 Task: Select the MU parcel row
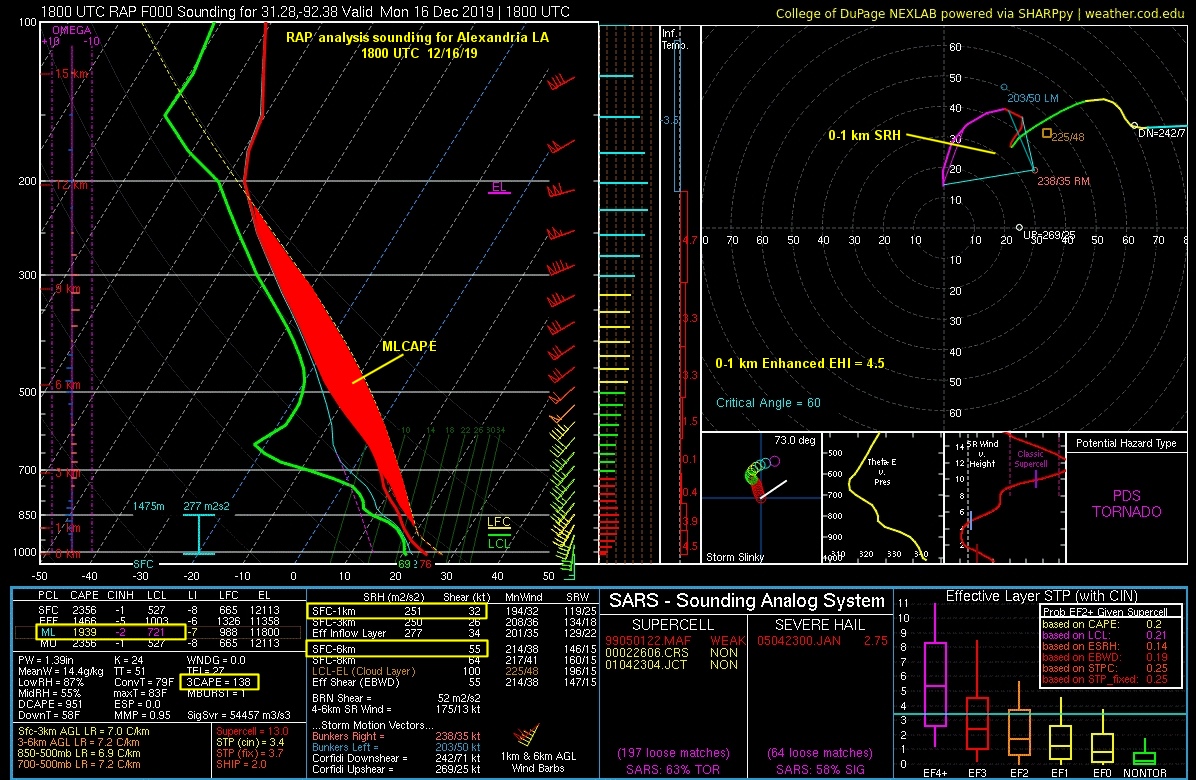tap(157, 644)
